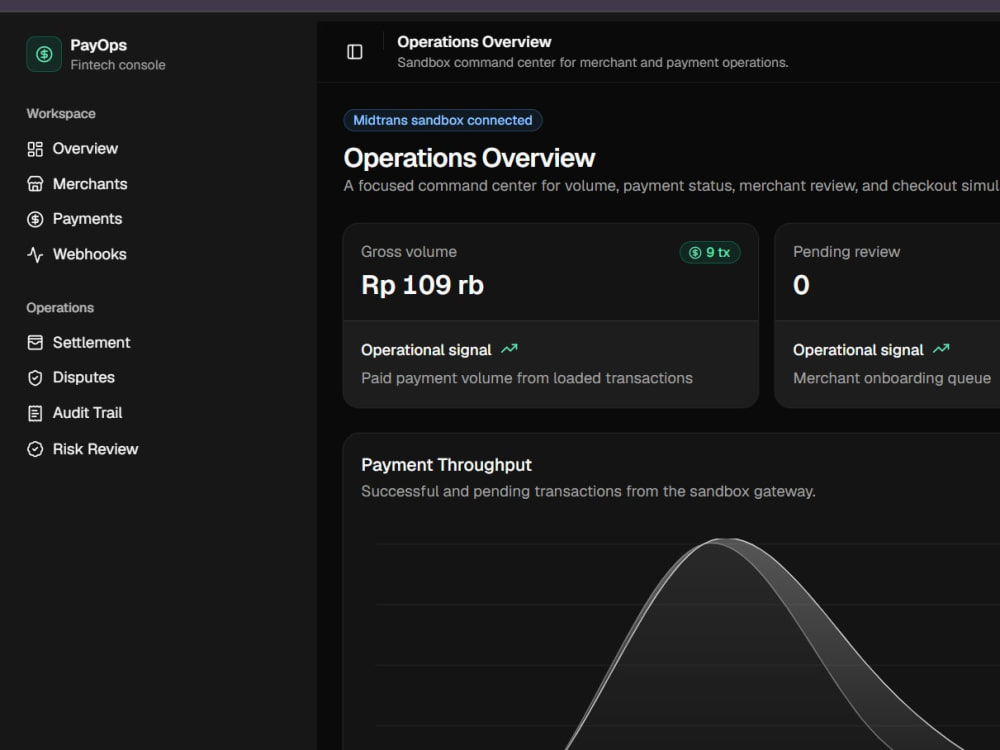Click the PayOps dollar logo icon
The height and width of the screenshot is (750, 1000).
tap(44, 54)
